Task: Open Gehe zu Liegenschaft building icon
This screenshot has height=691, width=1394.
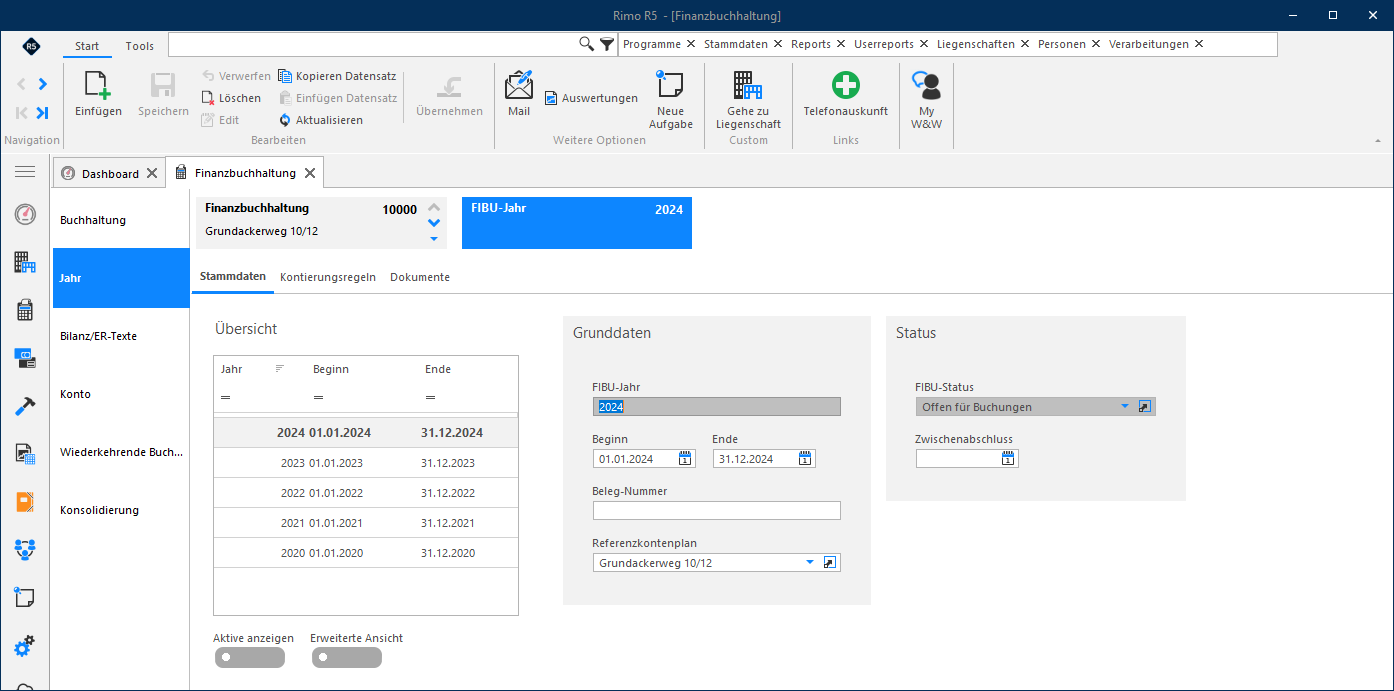Action: pyautogui.click(x=747, y=85)
